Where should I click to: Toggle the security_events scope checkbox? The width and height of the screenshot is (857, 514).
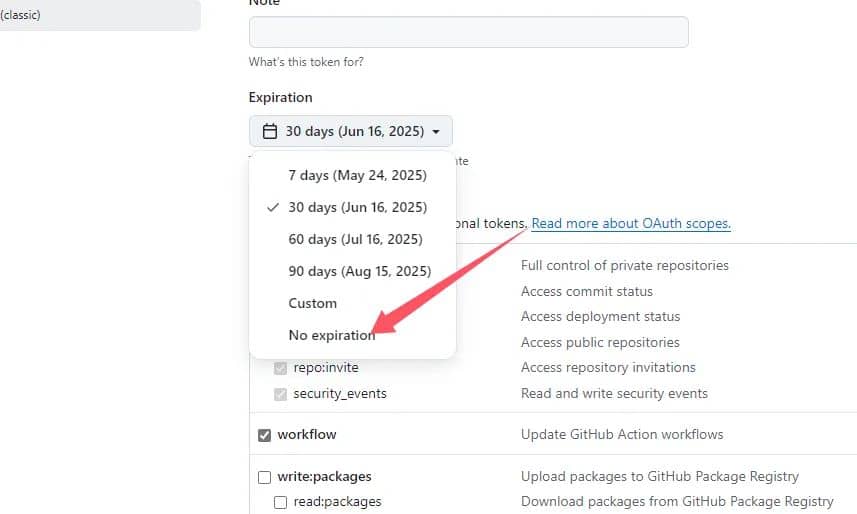pyautogui.click(x=280, y=394)
